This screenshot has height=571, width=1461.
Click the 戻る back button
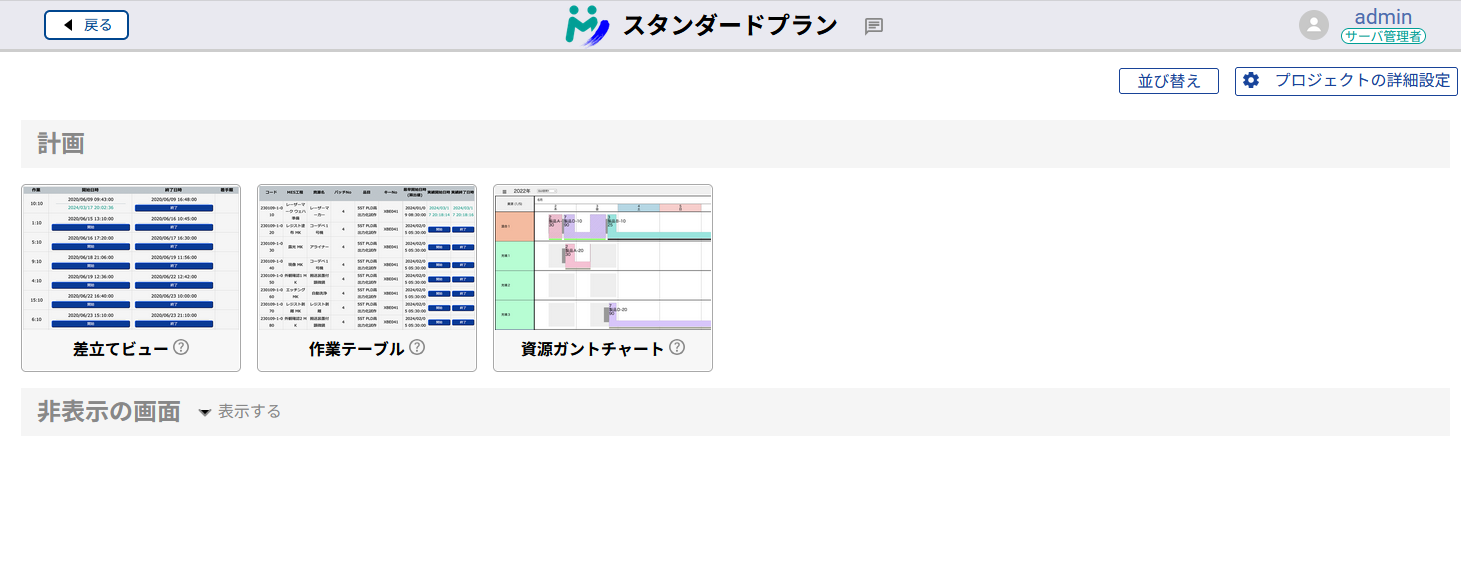pos(86,25)
